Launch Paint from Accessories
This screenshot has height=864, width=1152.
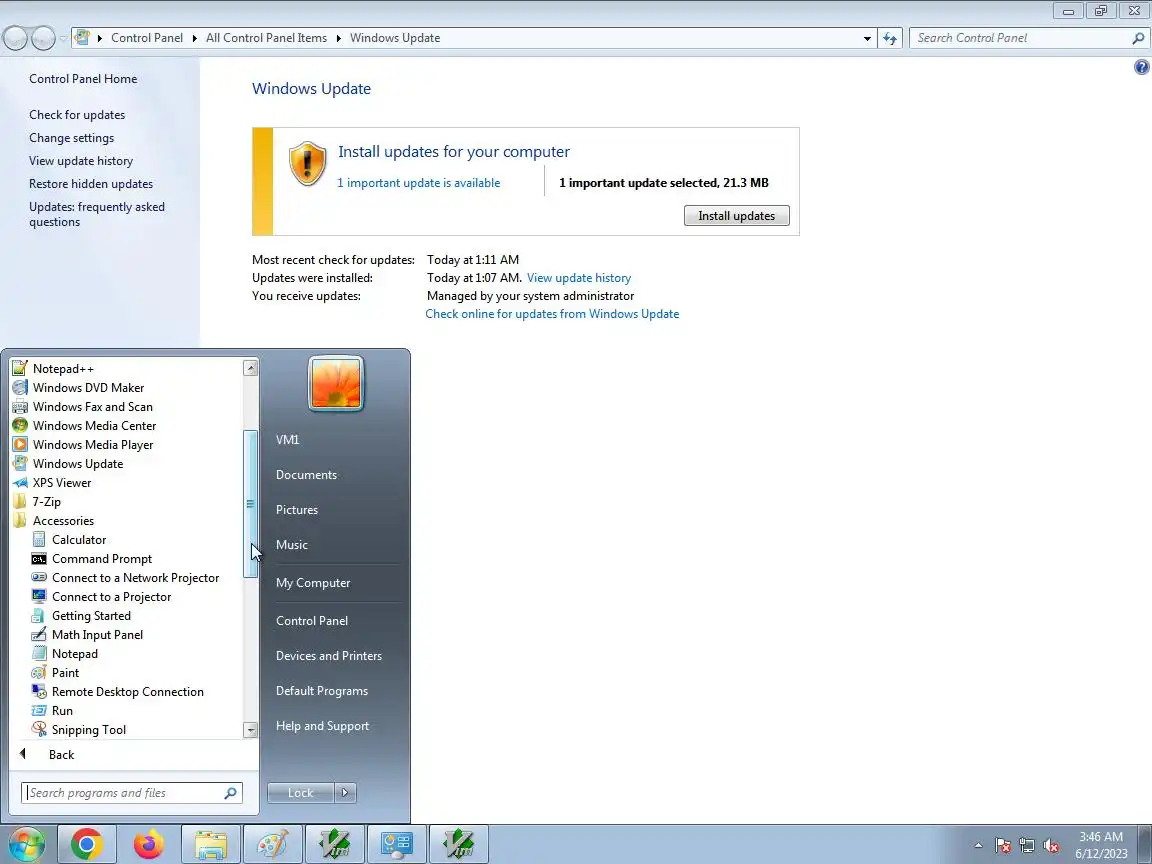pos(65,673)
